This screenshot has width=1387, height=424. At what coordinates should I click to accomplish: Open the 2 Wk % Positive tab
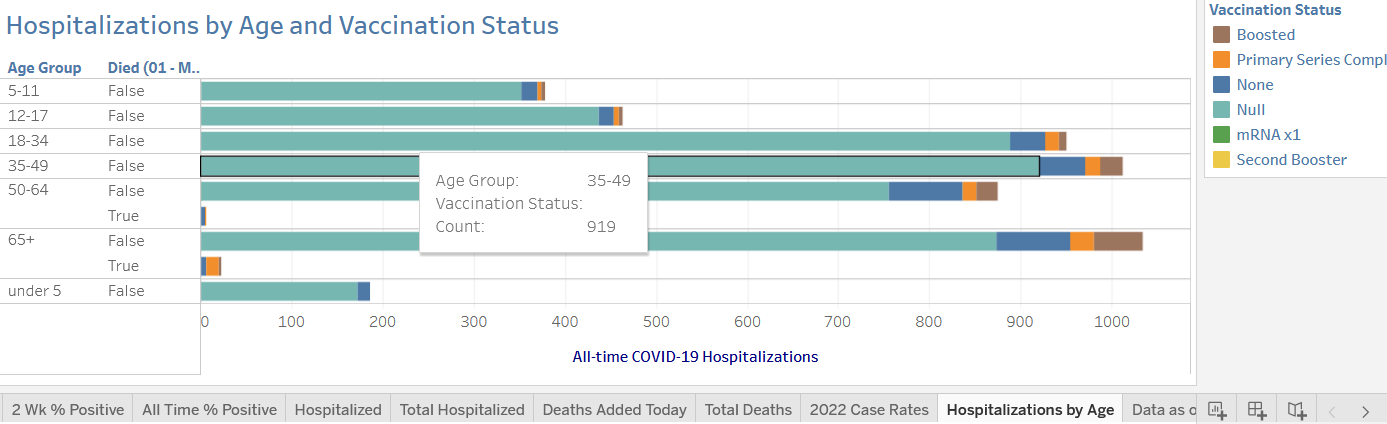pos(69,409)
